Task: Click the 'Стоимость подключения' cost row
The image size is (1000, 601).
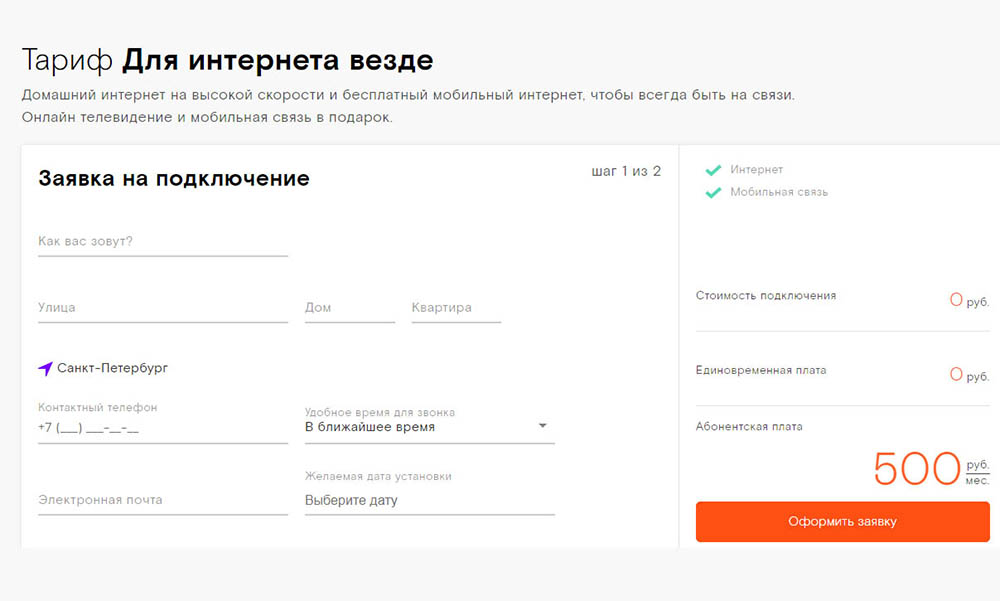Action: [766, 296]
